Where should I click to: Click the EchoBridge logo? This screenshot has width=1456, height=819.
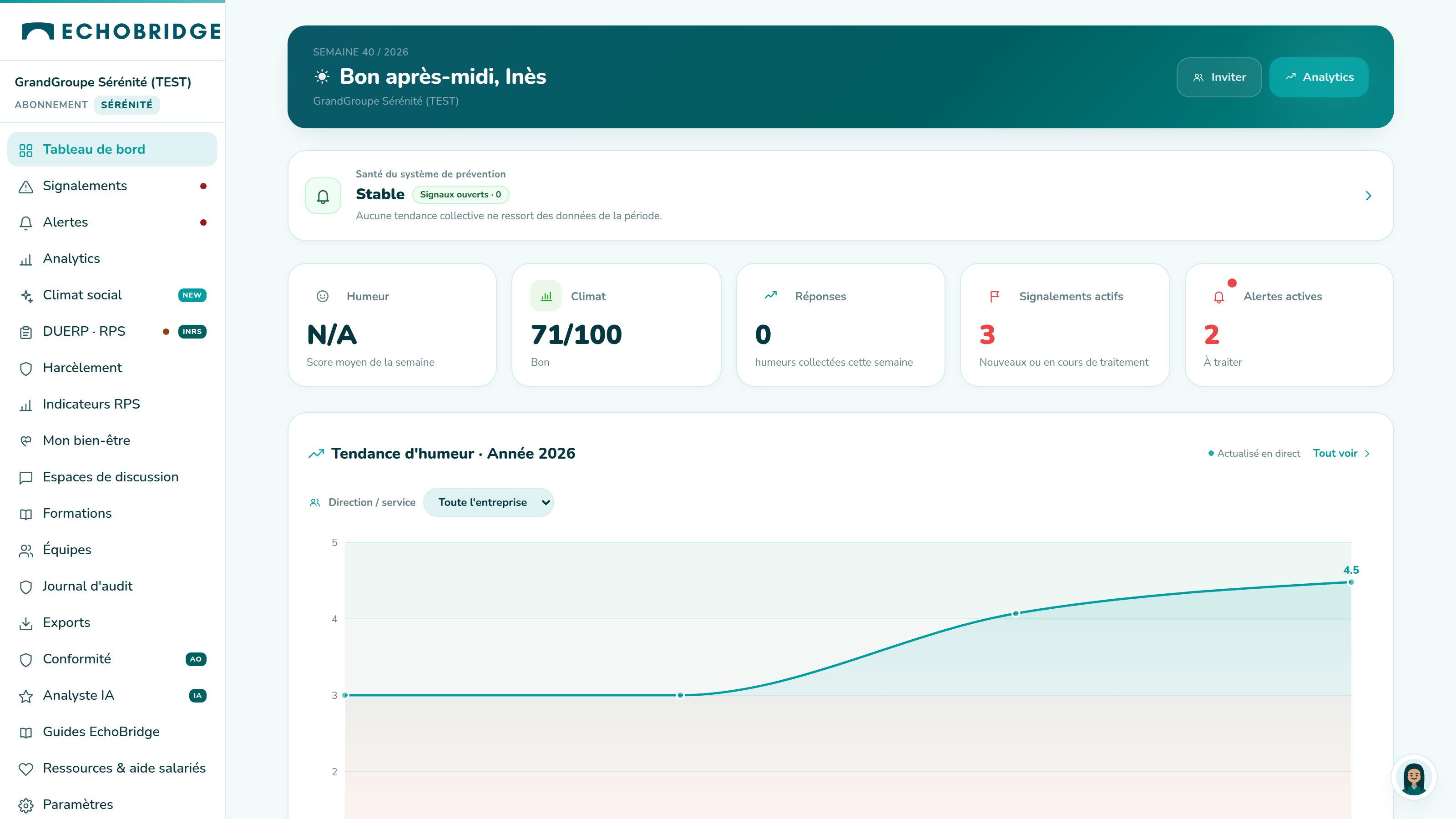(121, 31)
